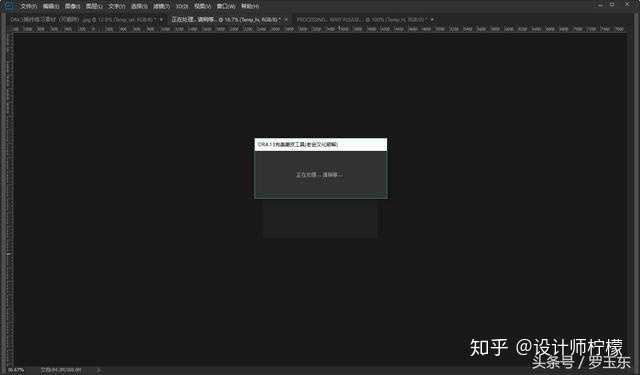This screenshot has width=640, height=375.
Task: Click the zoom percentage field in status bar
Action: [16, 370]
